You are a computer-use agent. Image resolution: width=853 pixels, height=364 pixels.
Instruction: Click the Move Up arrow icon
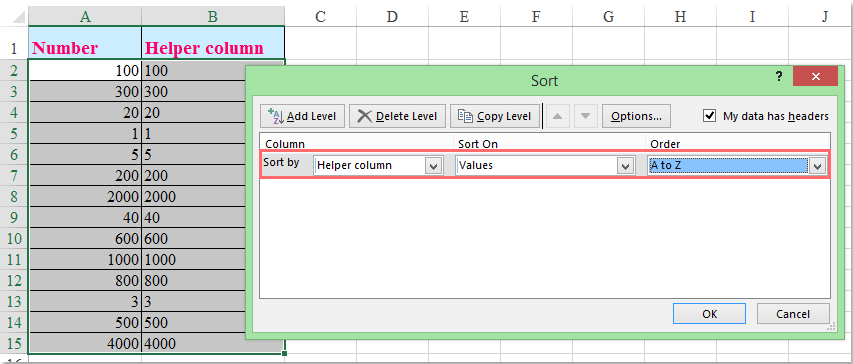pos(558,116)
